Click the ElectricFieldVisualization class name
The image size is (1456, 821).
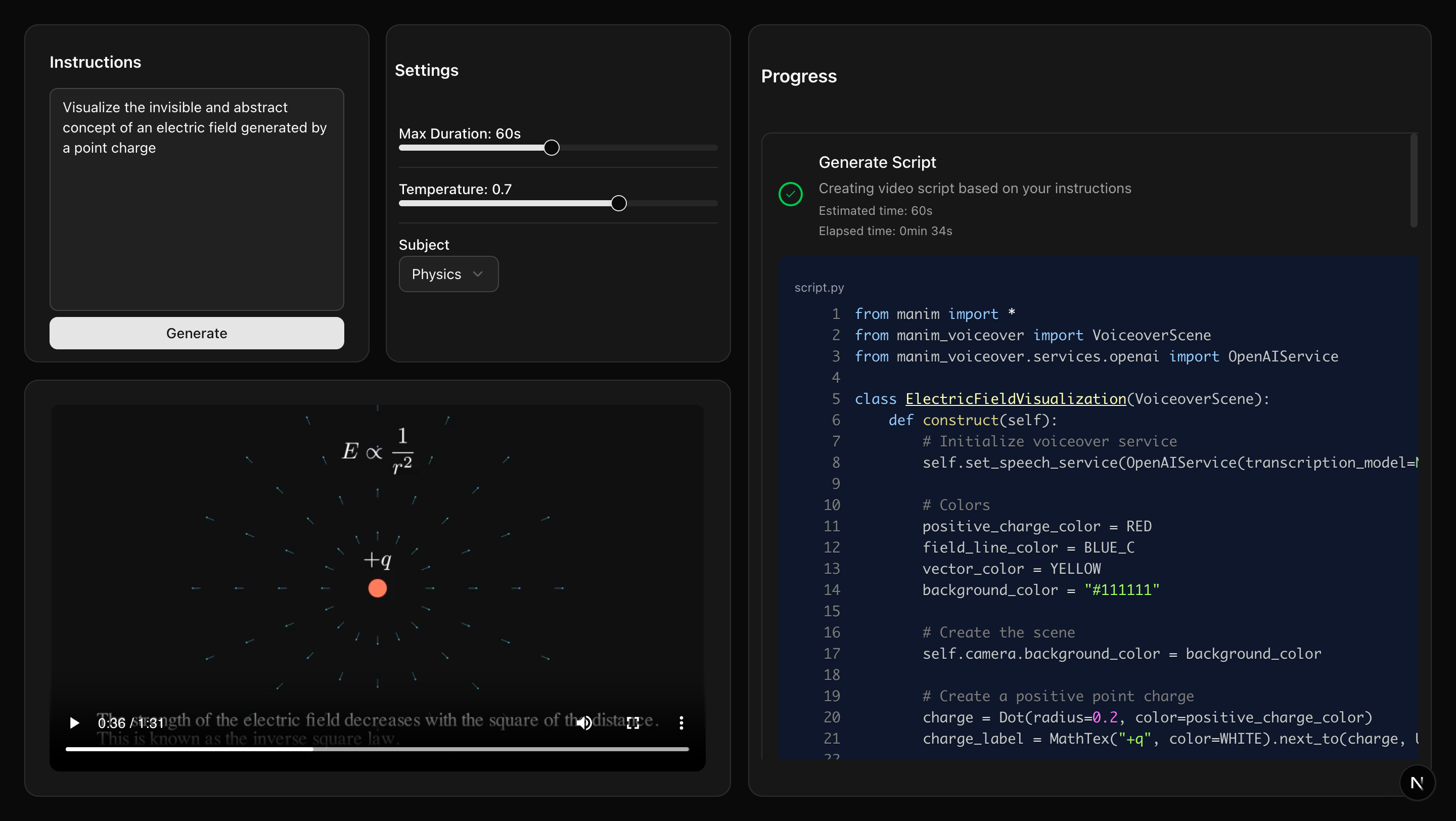[x=1016, y=399]
